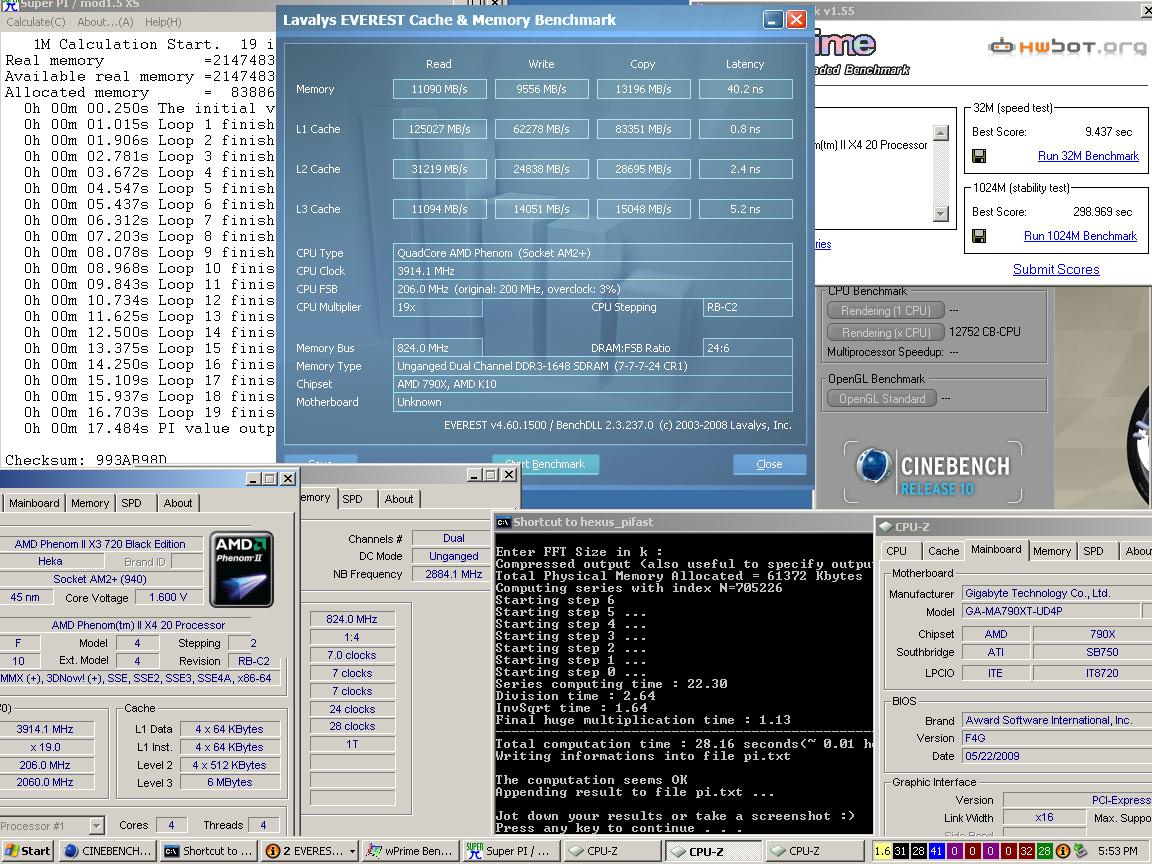Click save icon beside Run 32M Benchmark
The height and width of the screenshot is (864, 1152).
coord(979,156)
